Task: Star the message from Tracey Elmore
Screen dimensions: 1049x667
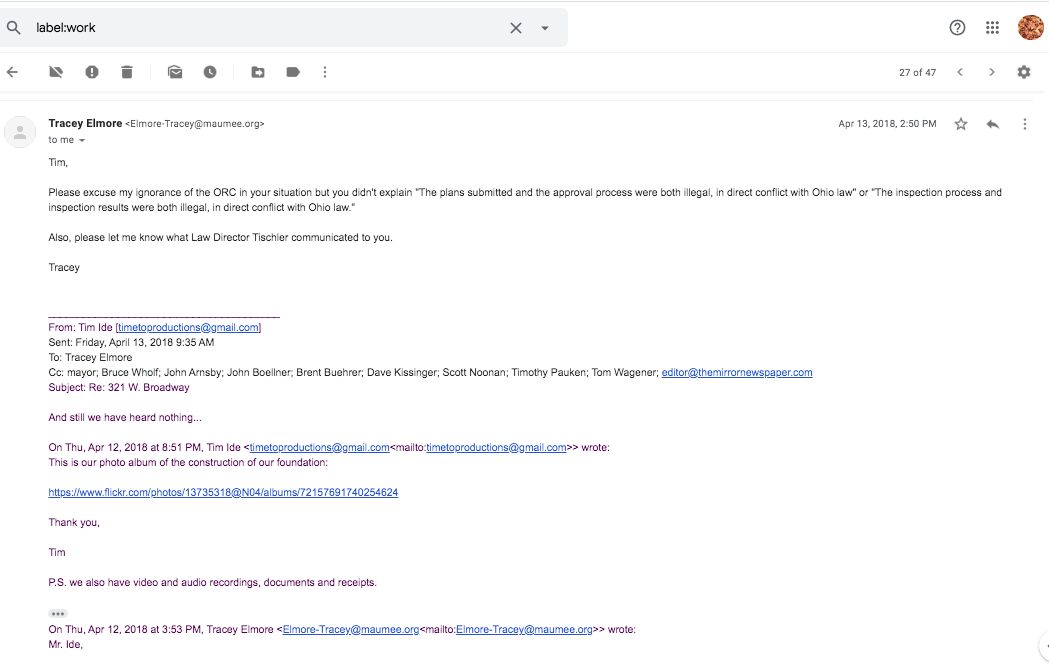Action: tap(961, 124)
